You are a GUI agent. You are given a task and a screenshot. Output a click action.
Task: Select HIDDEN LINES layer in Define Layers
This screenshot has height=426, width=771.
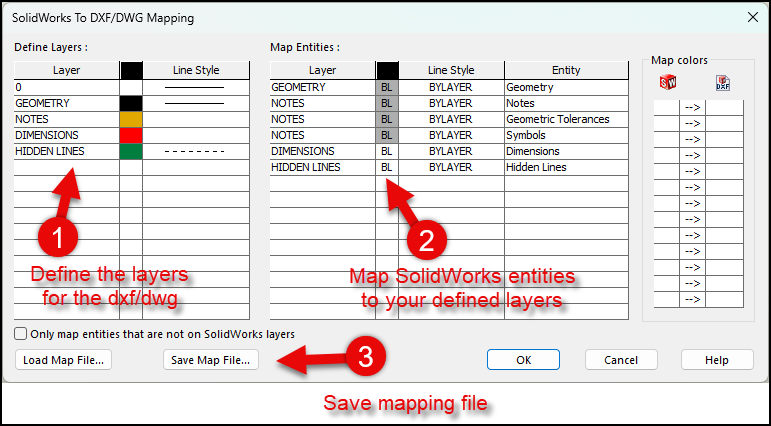coord(66,152)
